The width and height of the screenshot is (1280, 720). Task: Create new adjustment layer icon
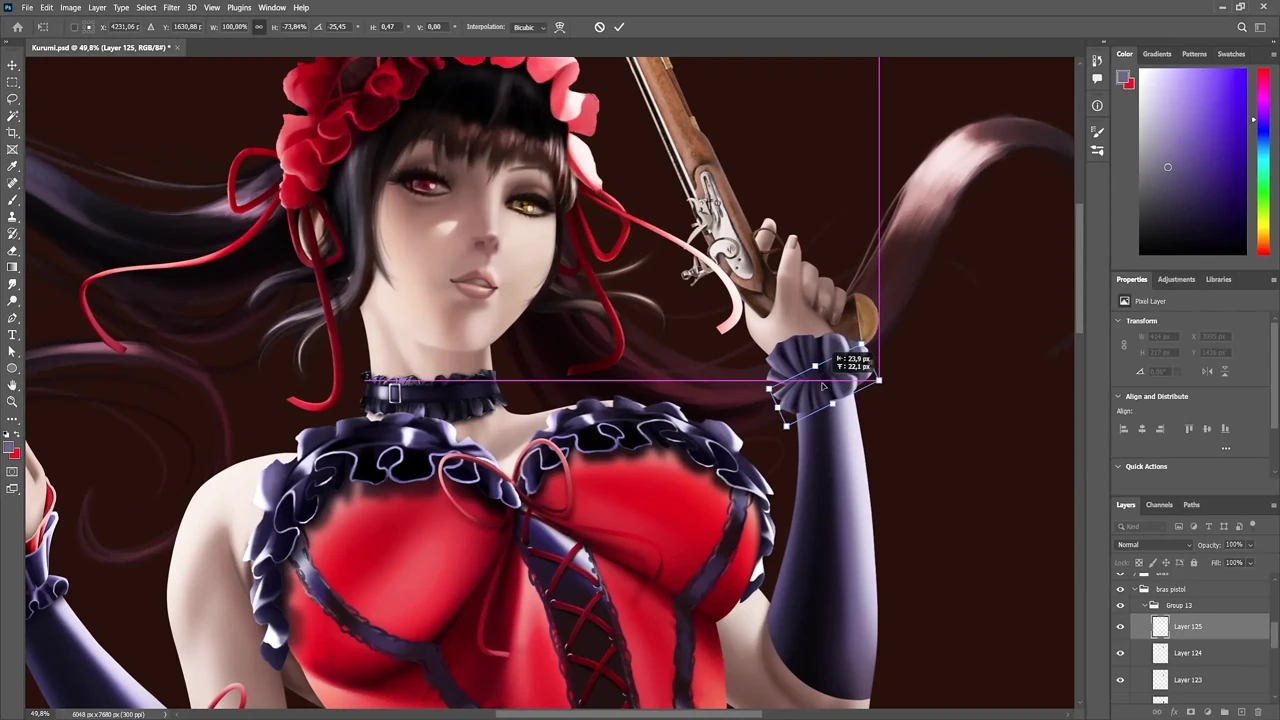coord(1209,712)
